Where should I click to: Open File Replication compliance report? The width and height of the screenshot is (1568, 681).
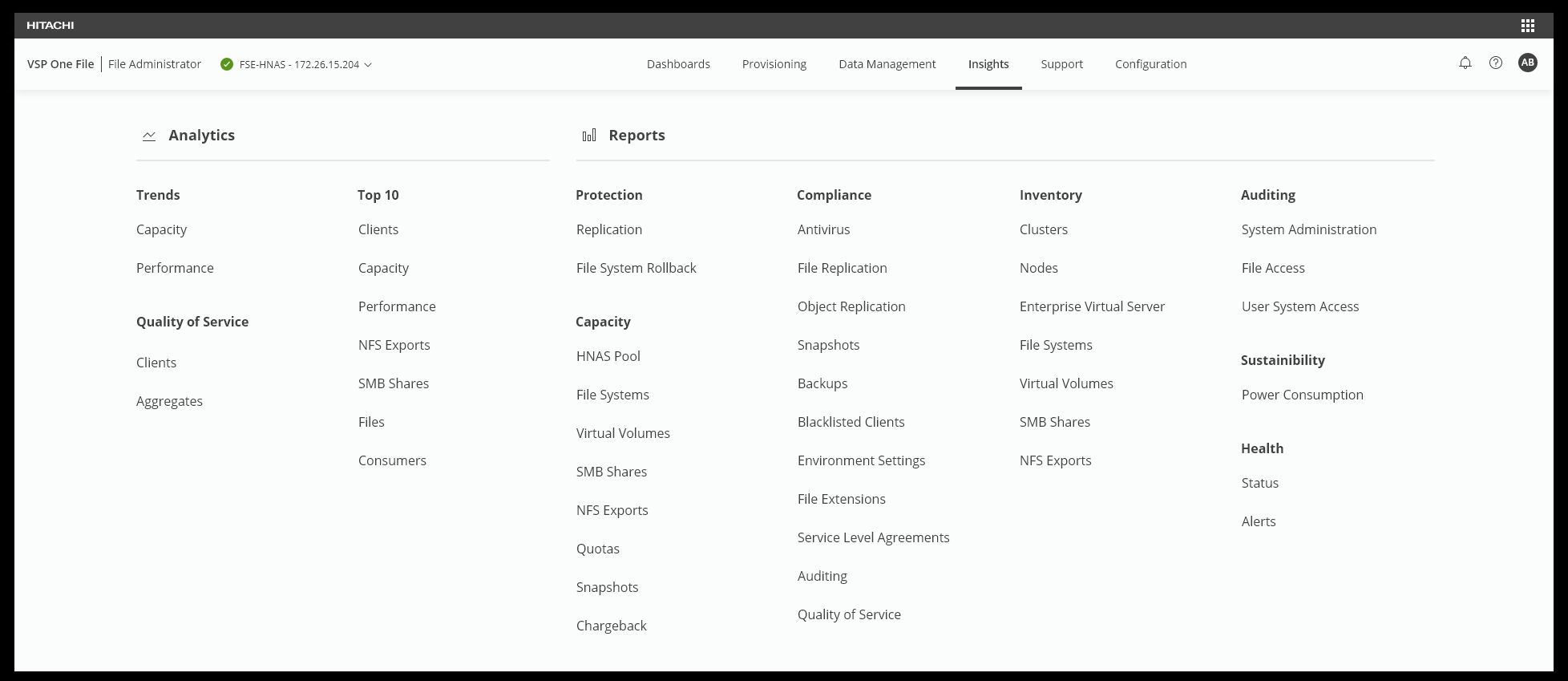pos(843,268)
